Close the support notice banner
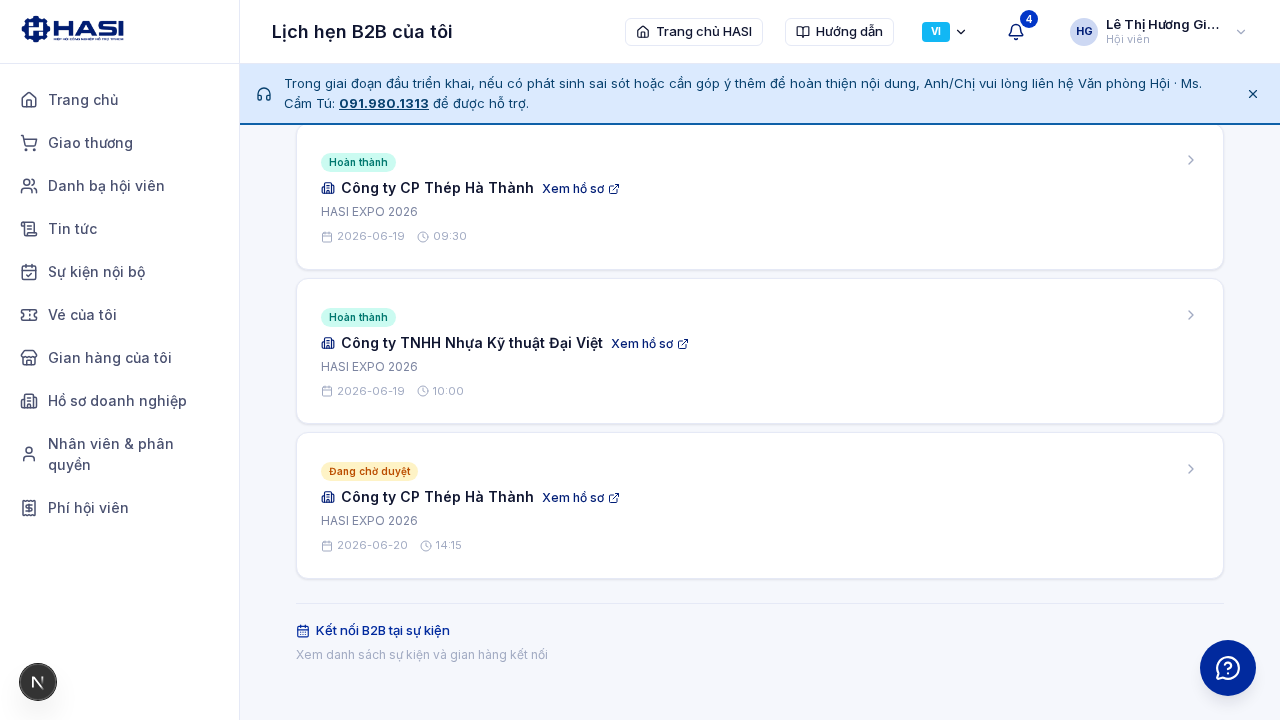Screen dimensions: 1280x720 point(1253,94)
